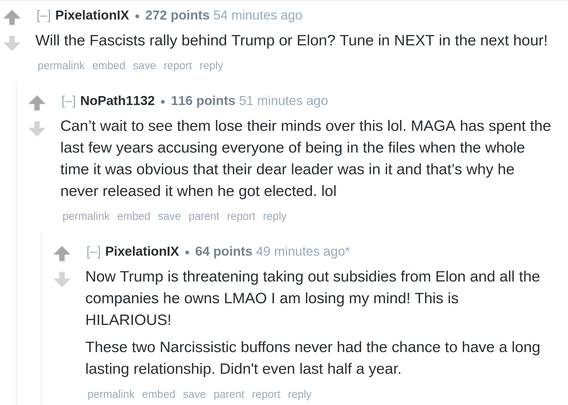
Task: Downvote NoPath1132's comment
Action: click(x=37, y=129)
